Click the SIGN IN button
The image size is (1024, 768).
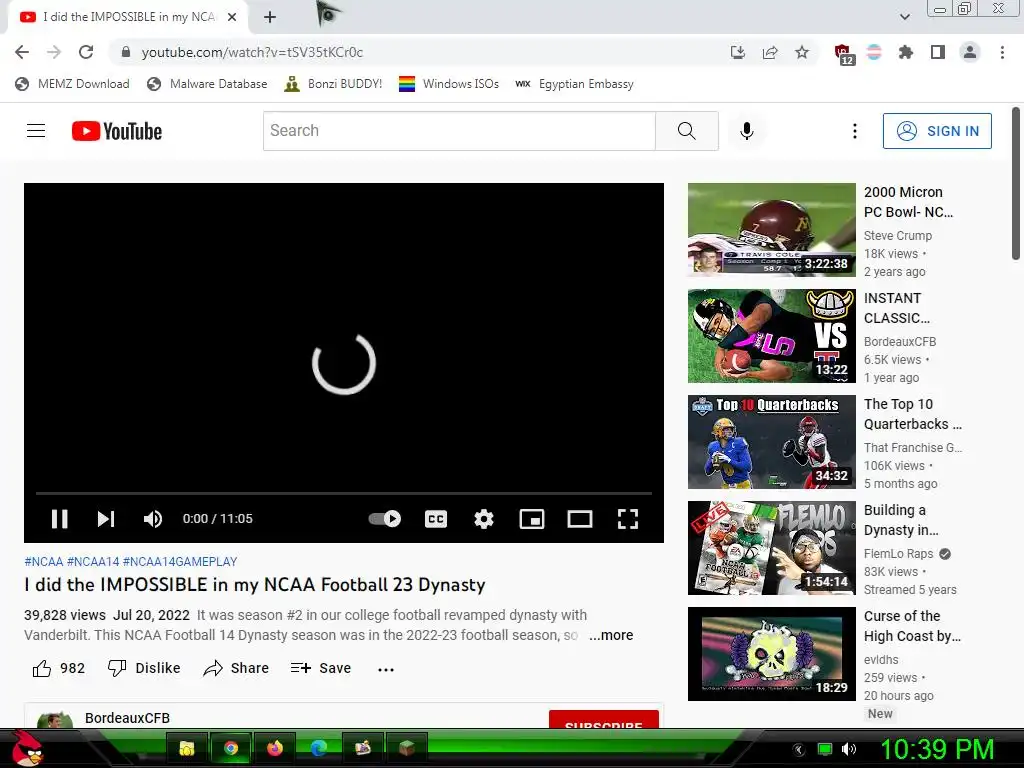pyautogui.click(x=937, y=131)
